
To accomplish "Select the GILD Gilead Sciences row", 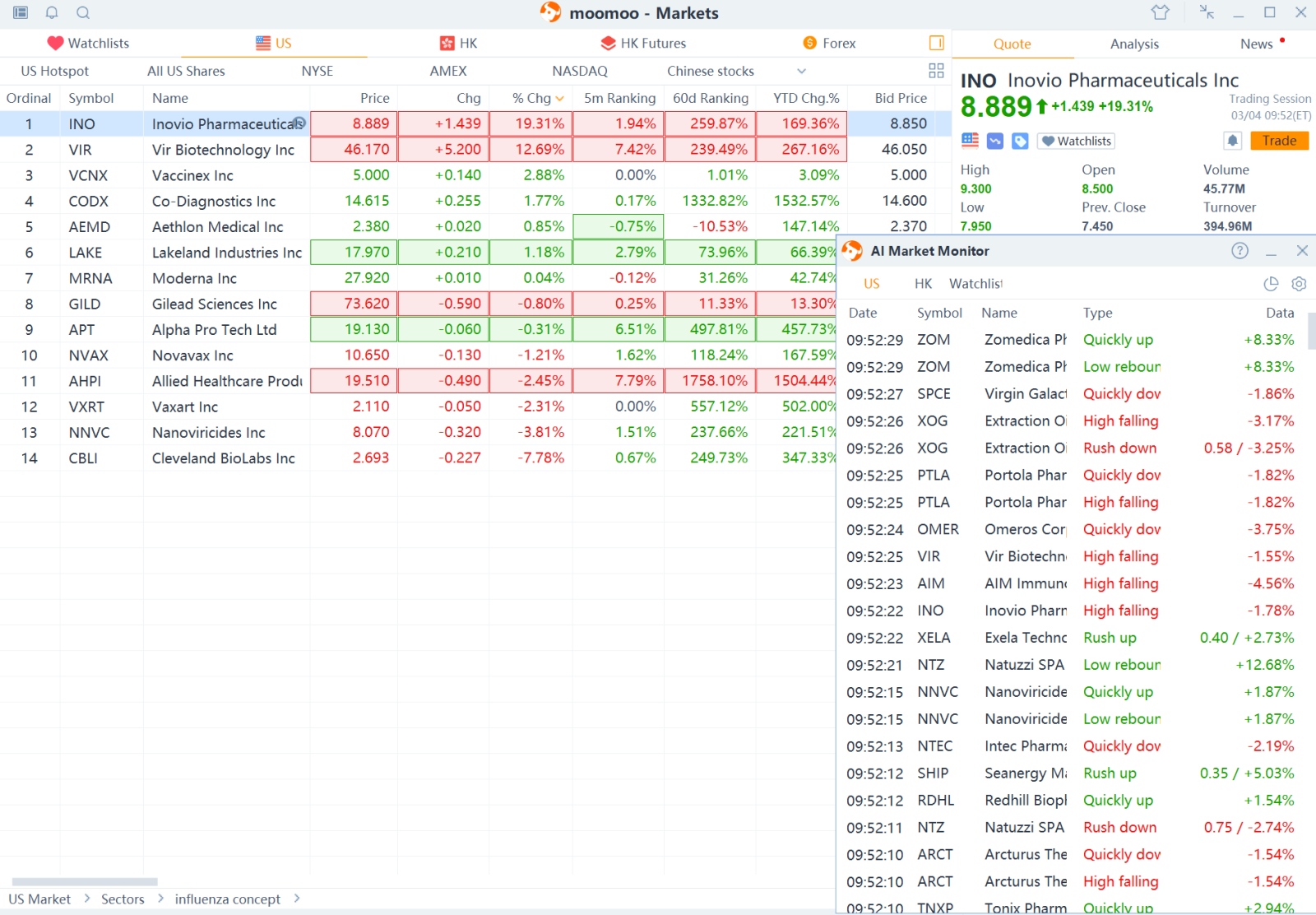I will tap(418, 304).
